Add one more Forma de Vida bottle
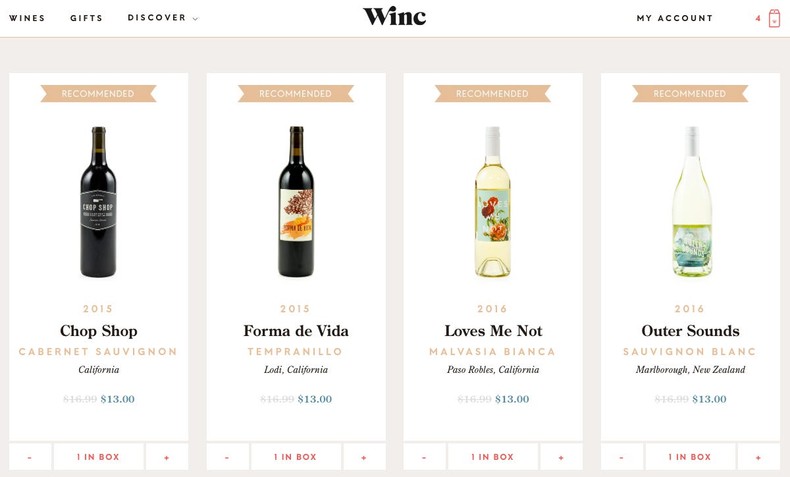This screenshot has height=477, width=790. pos(364,457)
